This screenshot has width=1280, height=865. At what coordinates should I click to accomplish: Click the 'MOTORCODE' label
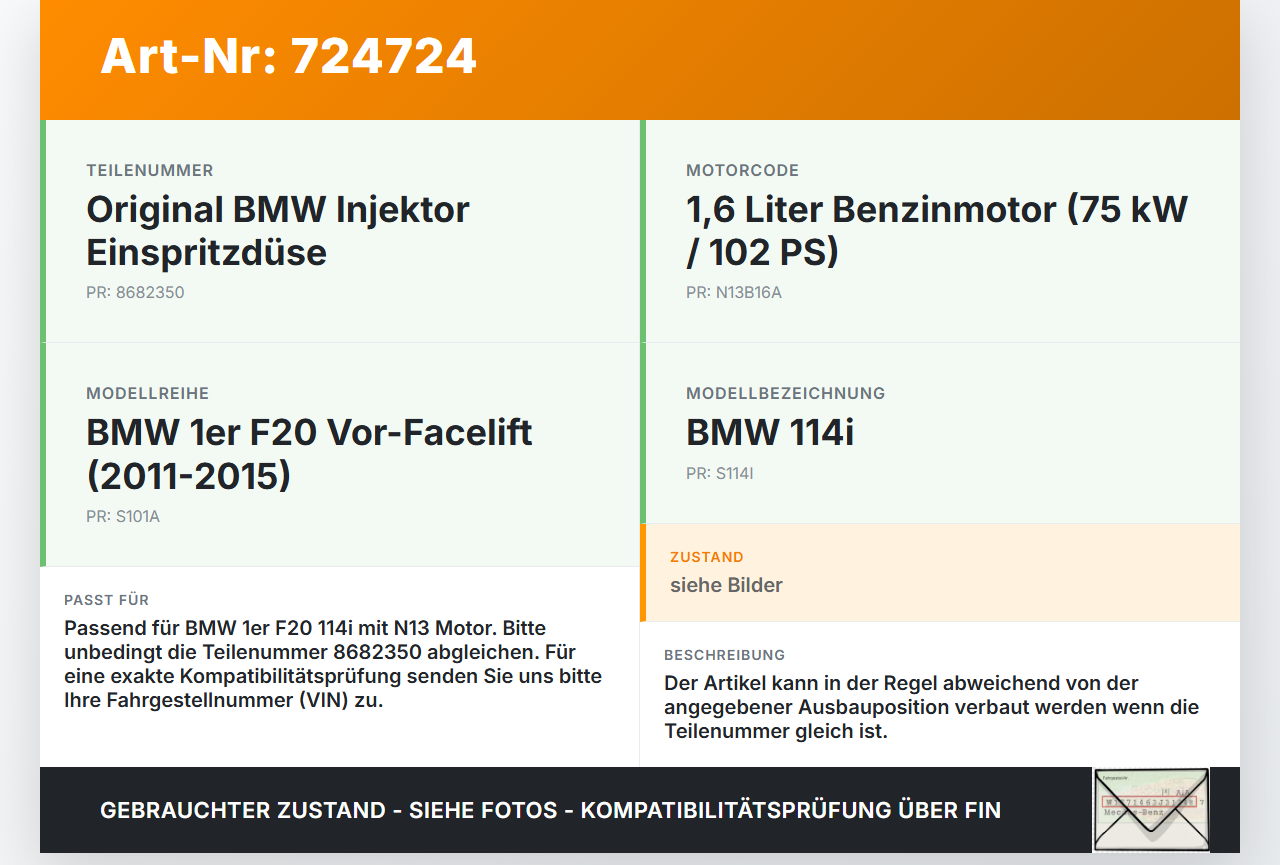[743, 171]
